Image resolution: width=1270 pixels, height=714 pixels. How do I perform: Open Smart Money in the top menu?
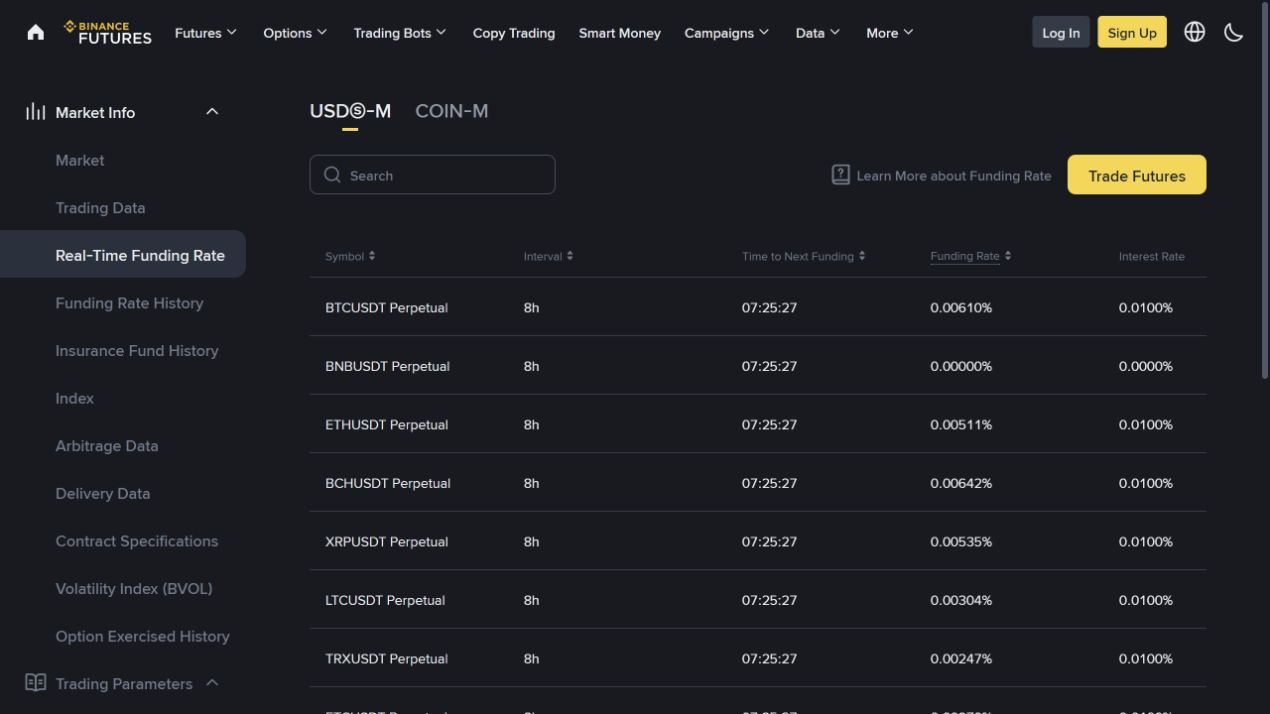coord(620,33)
